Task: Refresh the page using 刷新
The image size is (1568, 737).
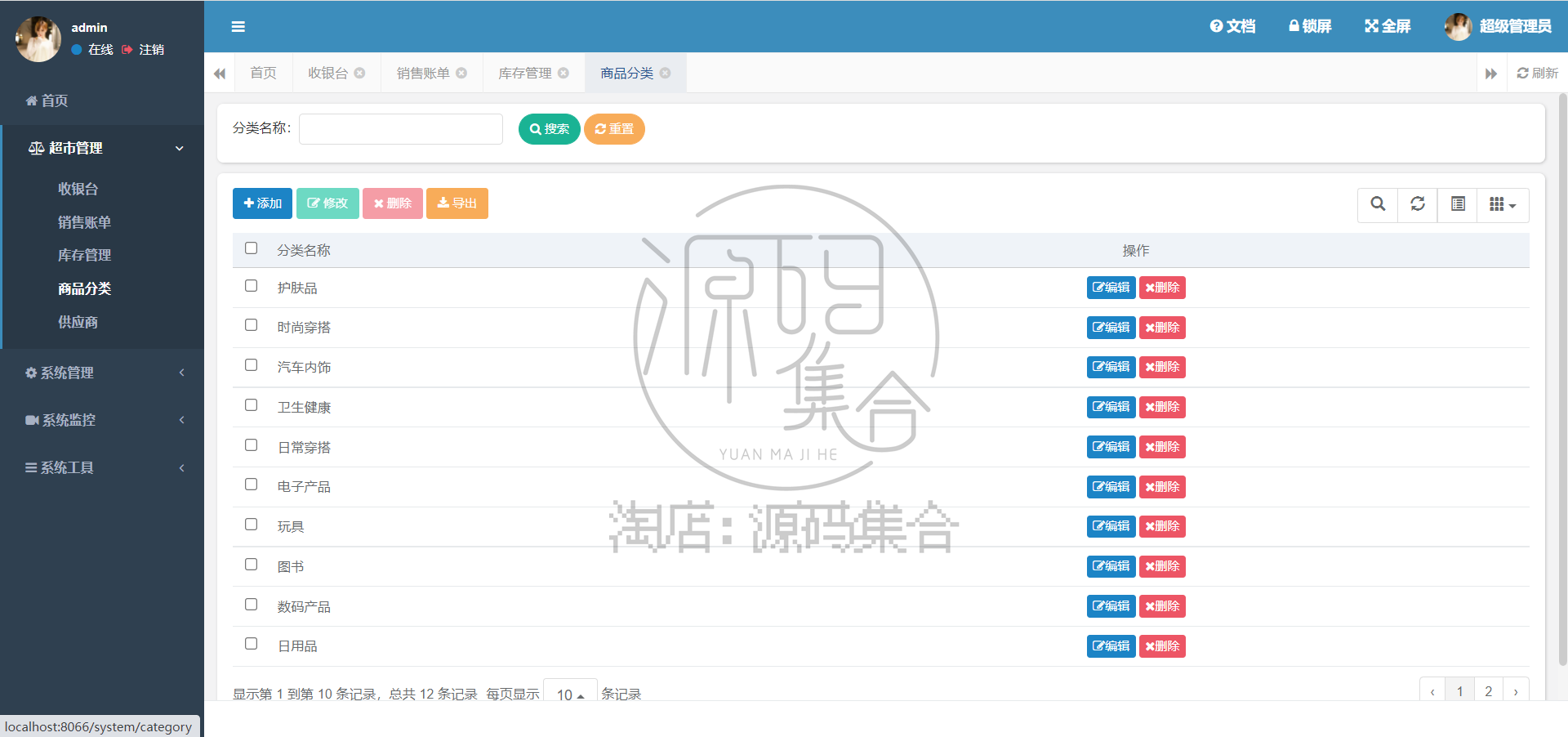Action: click(x=1538, y=74)
